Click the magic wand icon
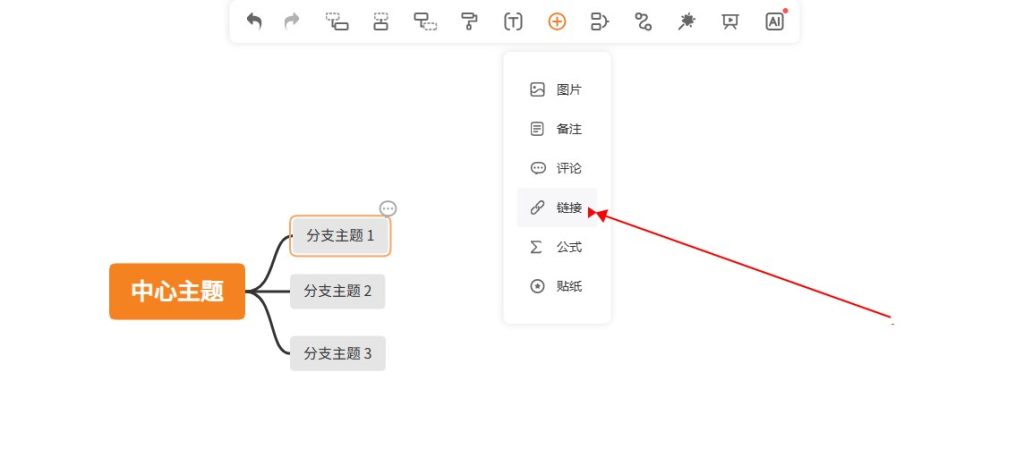Screen dimensions: 1024x474 686,21
